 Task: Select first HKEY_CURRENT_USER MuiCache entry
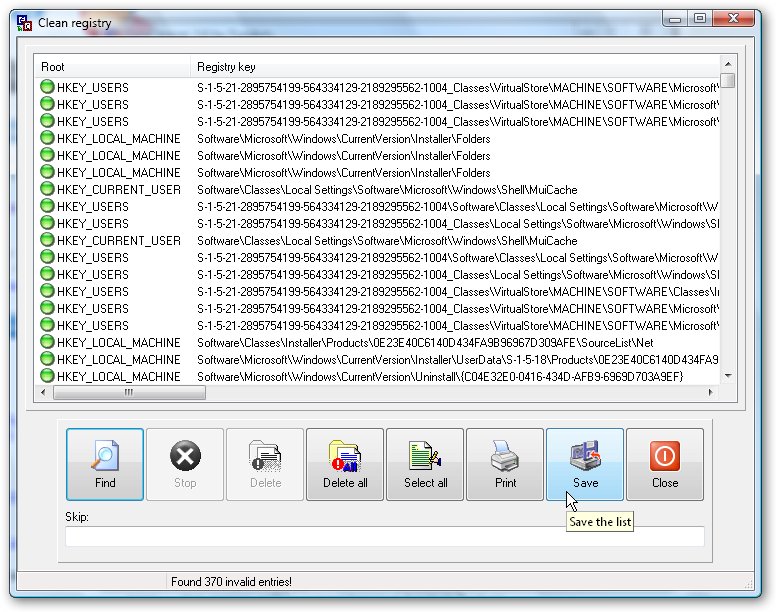coord(119,190)
